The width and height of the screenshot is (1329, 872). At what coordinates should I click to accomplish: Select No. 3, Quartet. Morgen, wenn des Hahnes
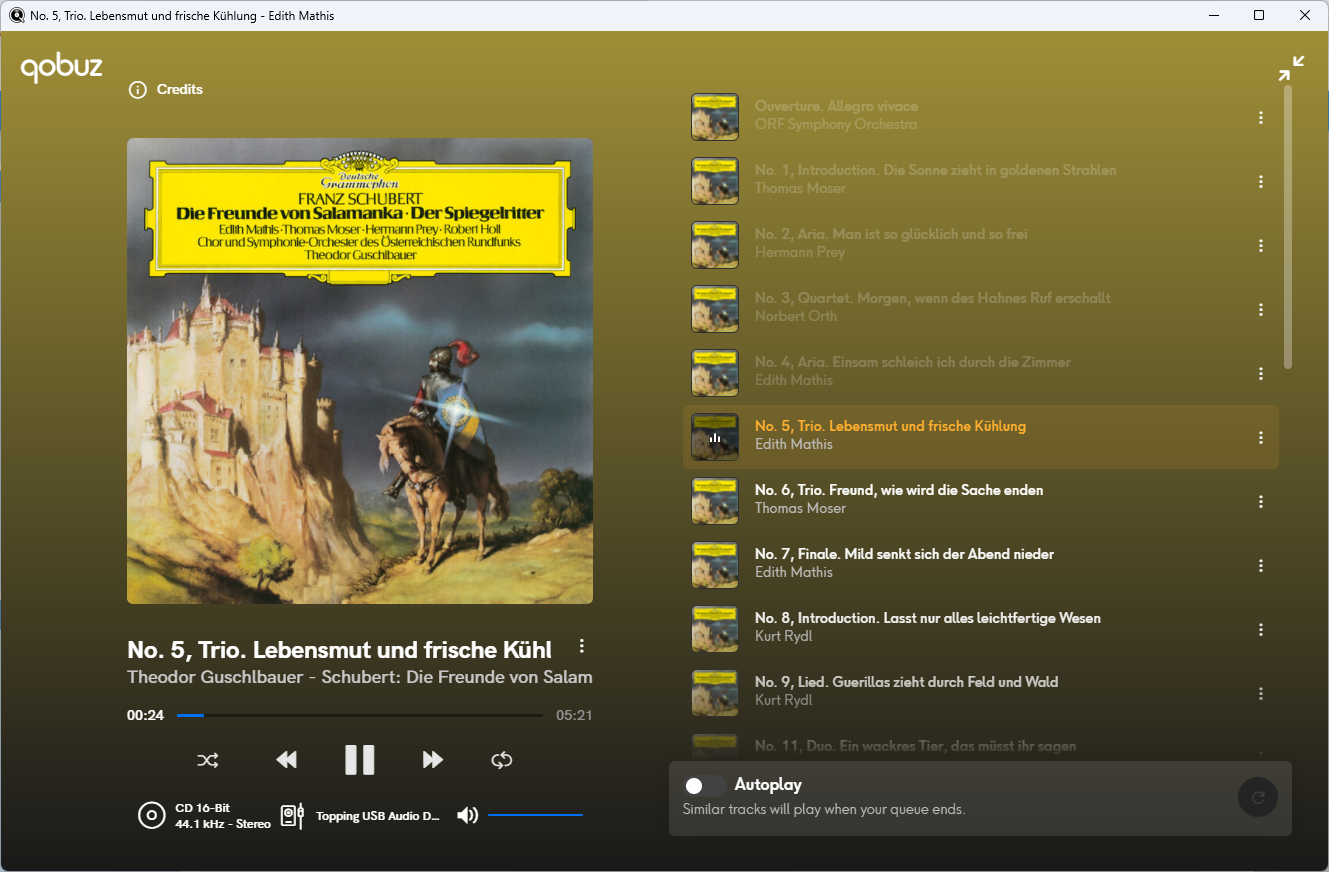click(932, 298)
